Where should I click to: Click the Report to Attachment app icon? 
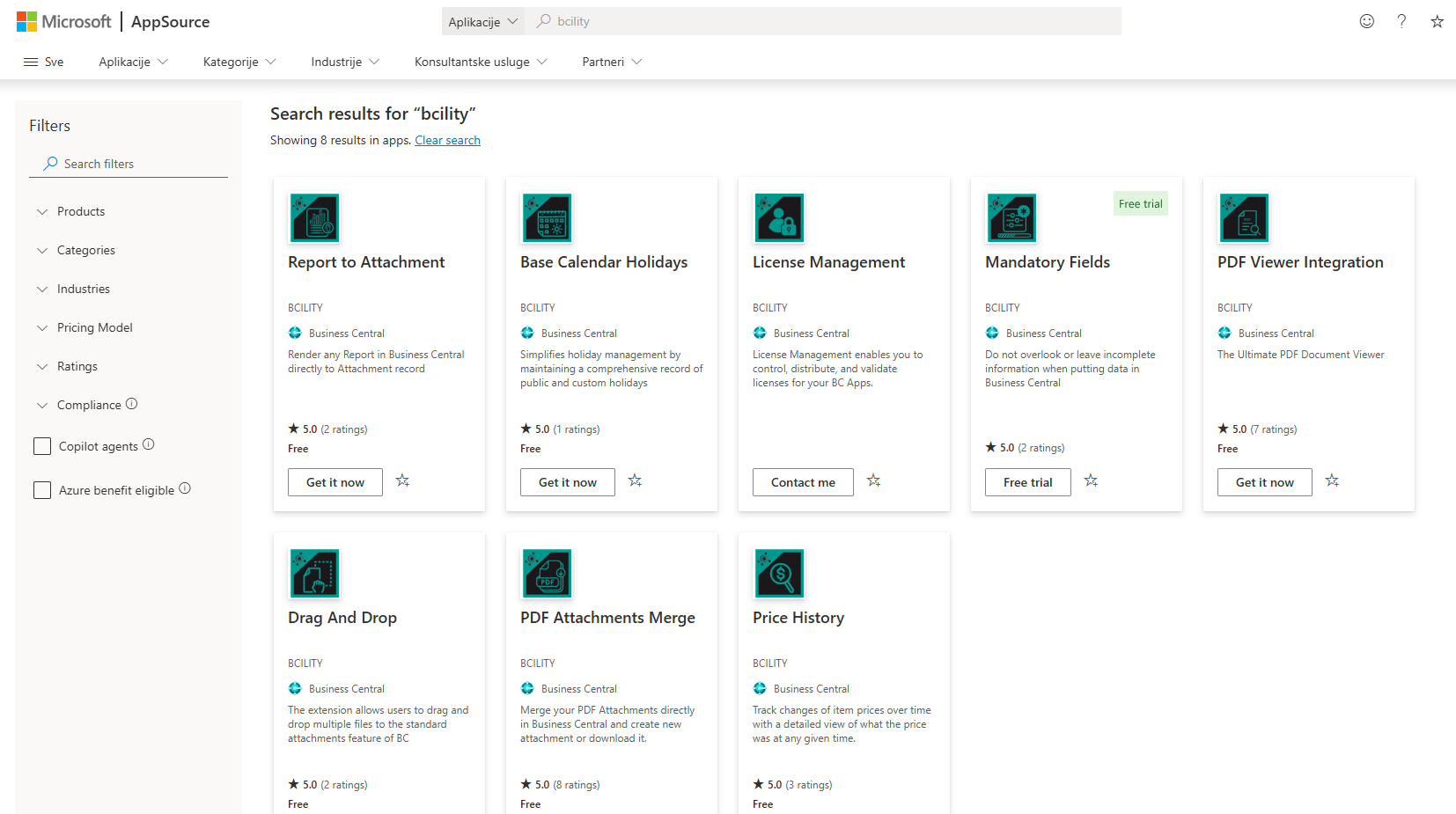314,218
